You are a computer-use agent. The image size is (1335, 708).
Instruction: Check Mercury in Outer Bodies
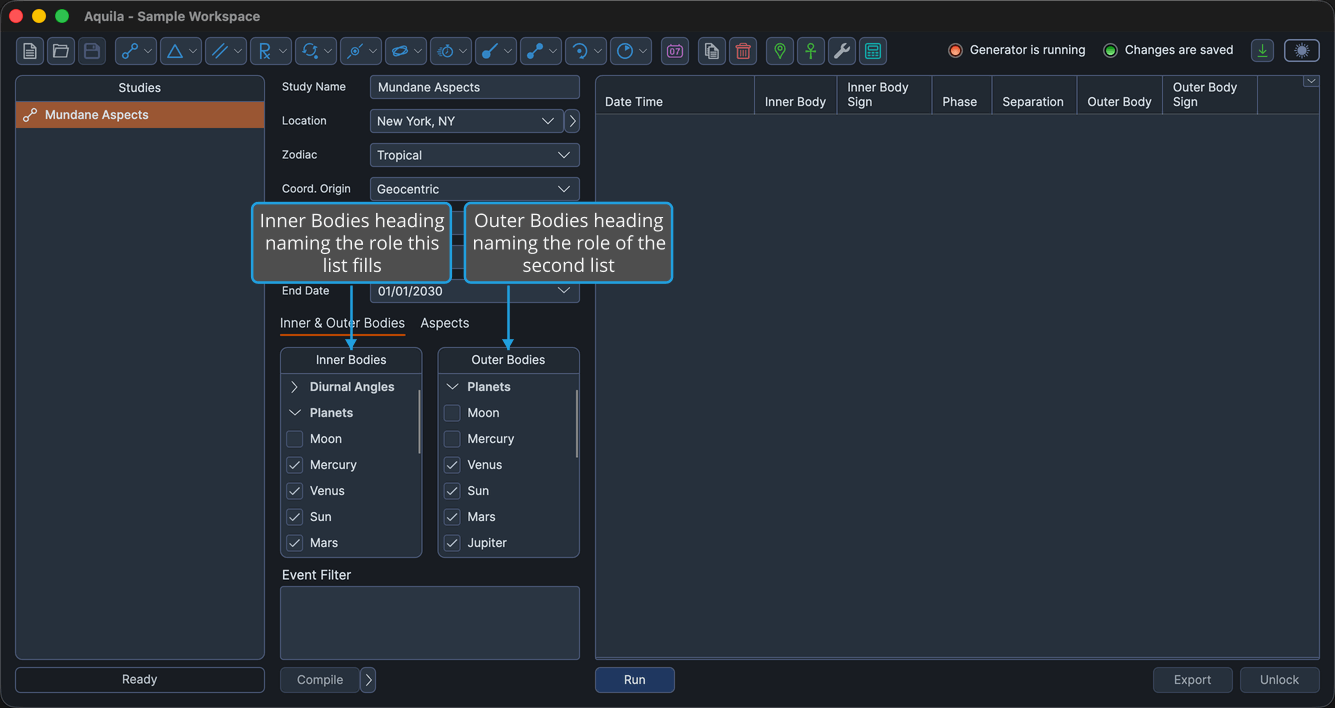(x=452, y=439)
